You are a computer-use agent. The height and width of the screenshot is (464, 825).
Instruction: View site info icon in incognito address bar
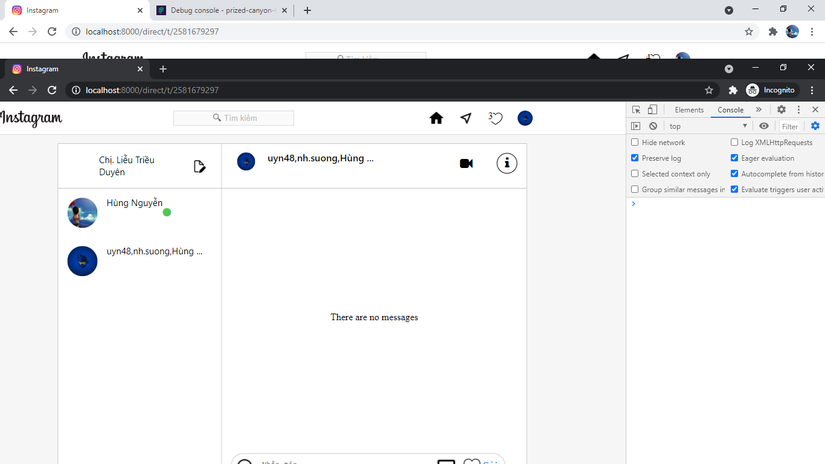[76, 90]
